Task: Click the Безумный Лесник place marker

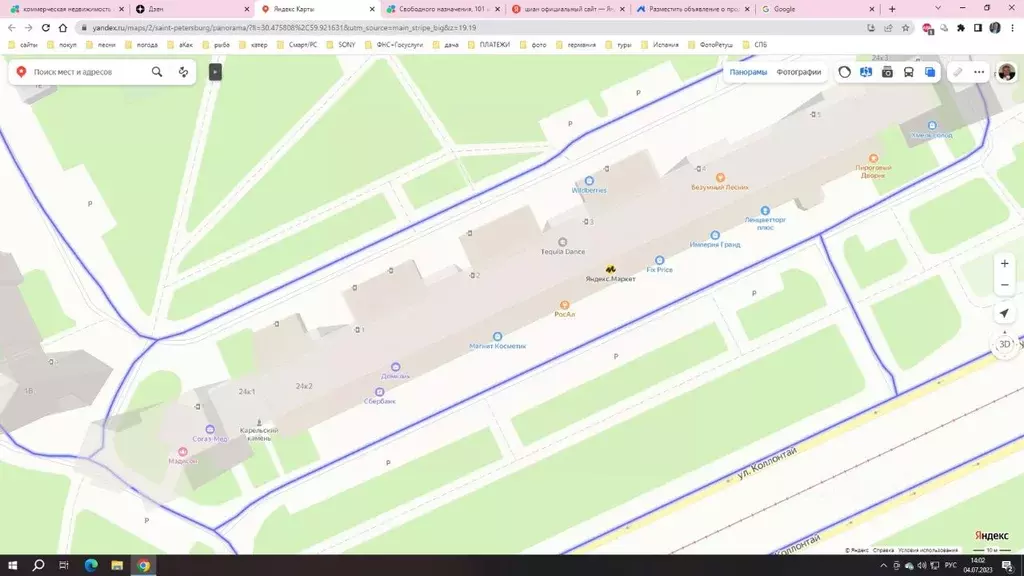Action: coord(720,178)
